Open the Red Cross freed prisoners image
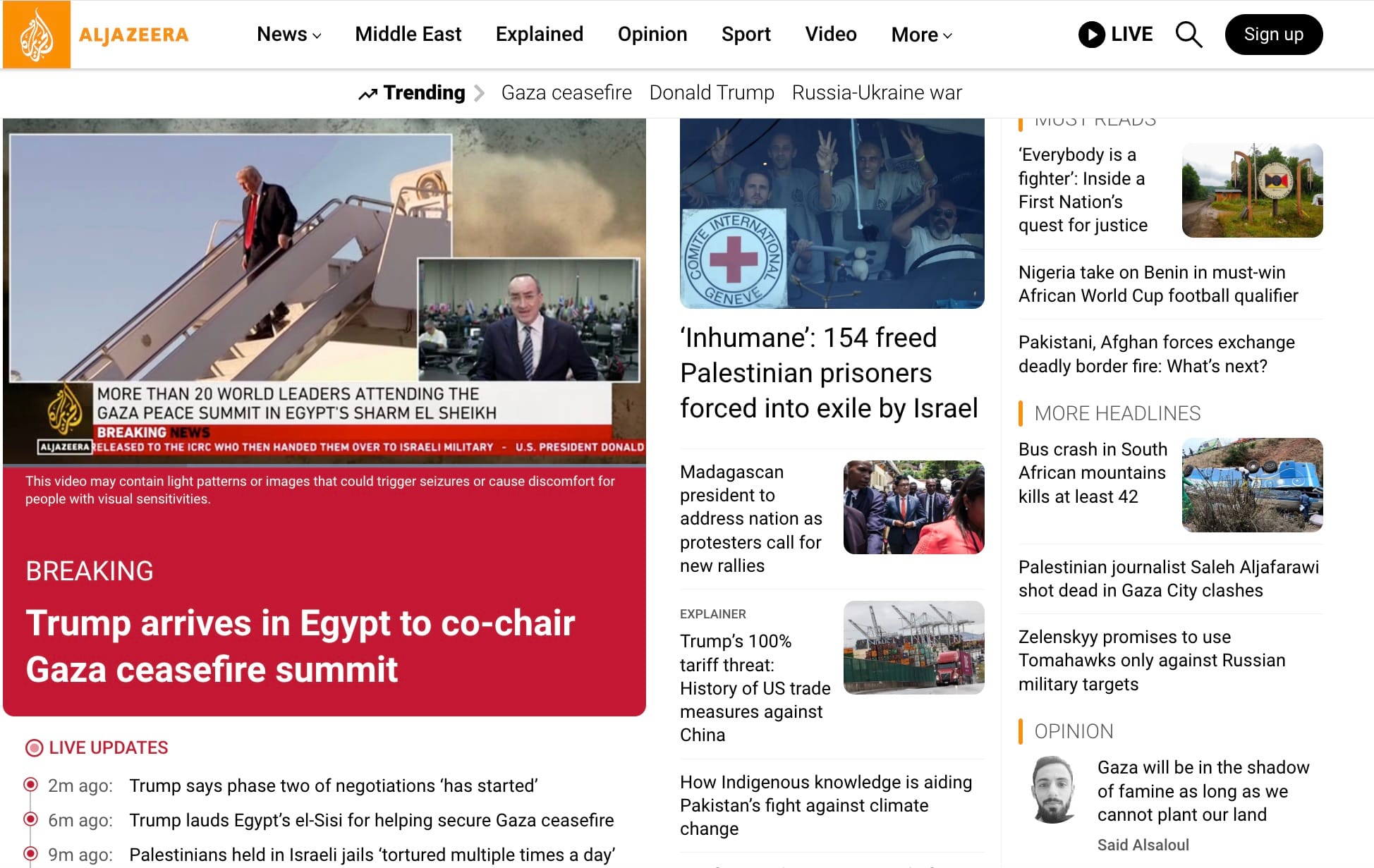 832,214
